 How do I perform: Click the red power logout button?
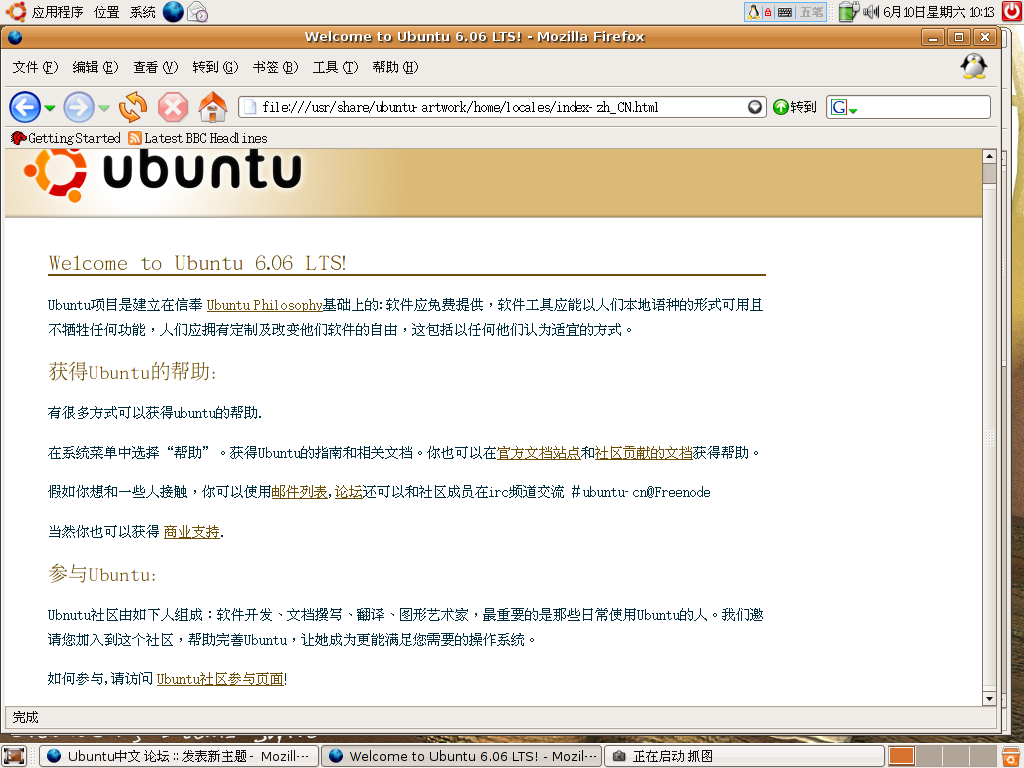coord(1012,11)
